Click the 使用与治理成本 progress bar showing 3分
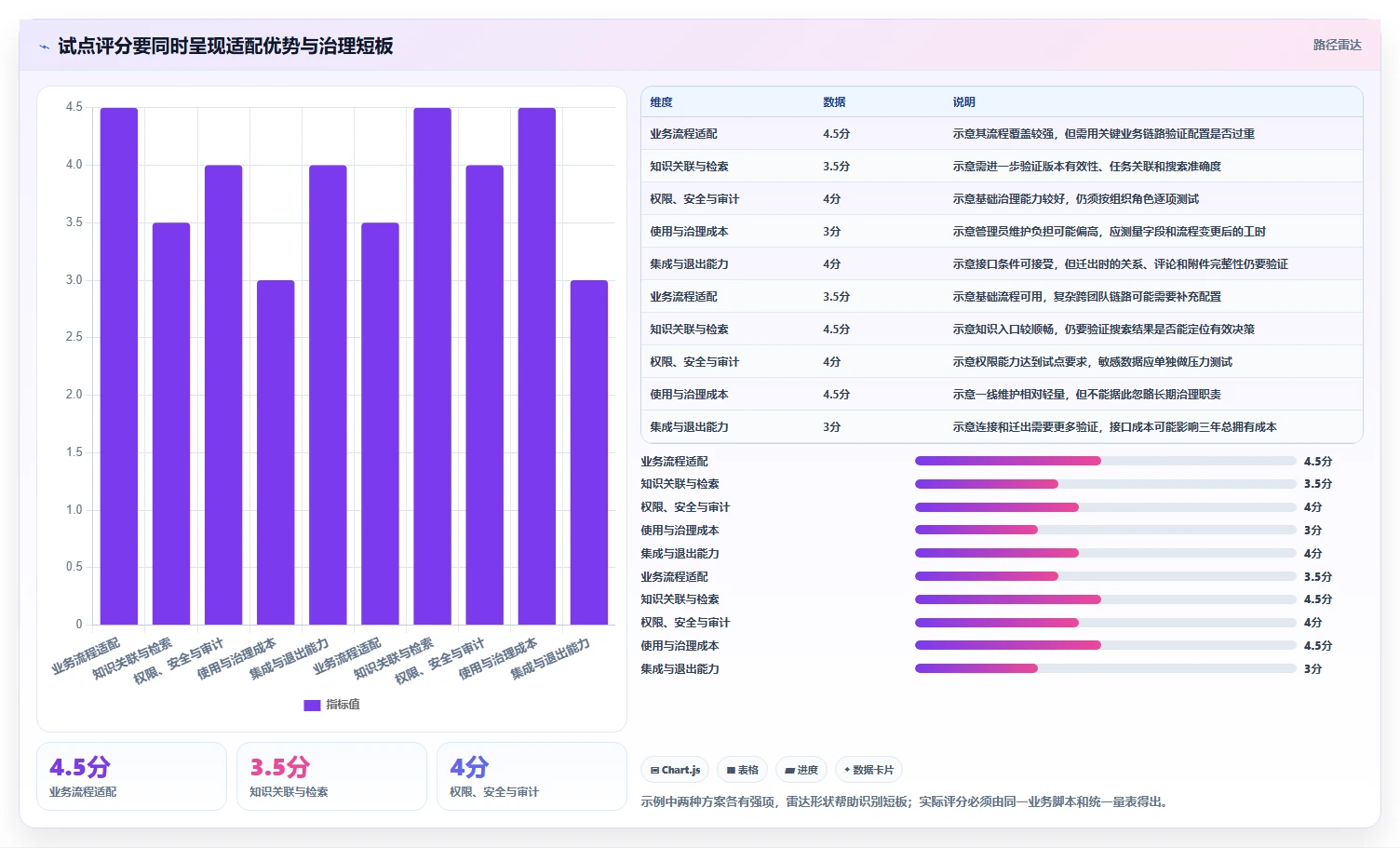This screenshot has width=1400, height=848. (1105, 530)
